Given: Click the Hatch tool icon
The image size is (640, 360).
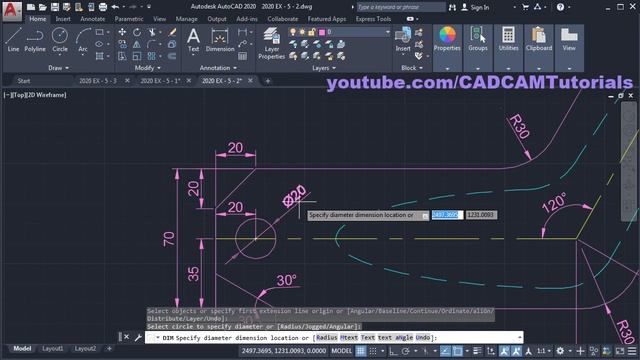Looking at the screenshot, I should (x=99, y=56).
